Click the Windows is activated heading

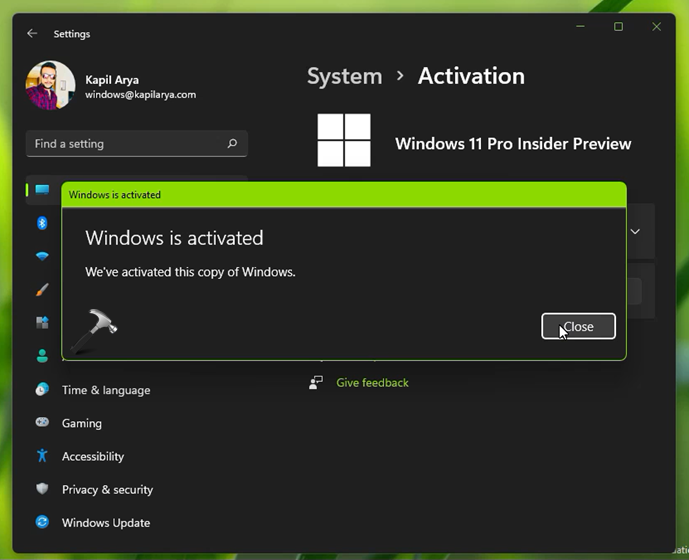(x=174, y=238)
